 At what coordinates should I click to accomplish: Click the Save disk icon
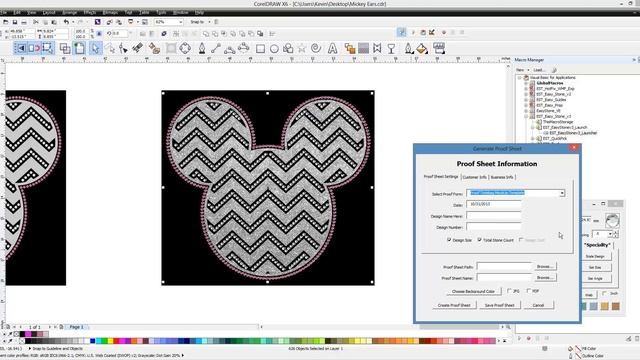[15, 22]
